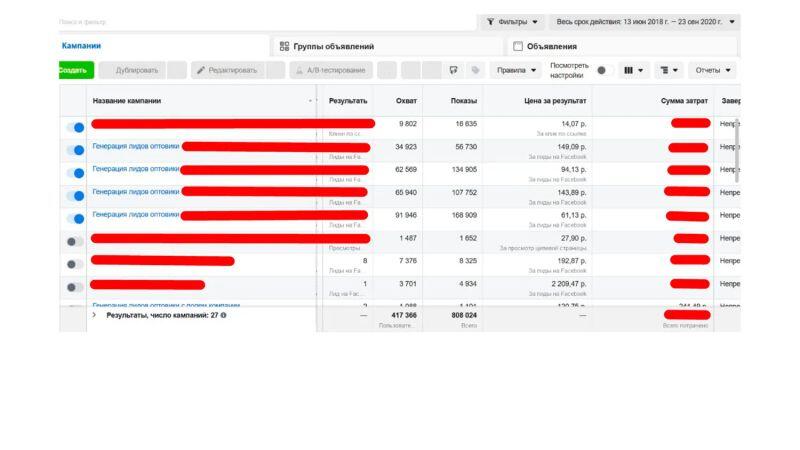The height and width of the screenshot is (450, 800).
Task: Click the flask icon on A/B-тестирование
Action: tap(299, 70)
